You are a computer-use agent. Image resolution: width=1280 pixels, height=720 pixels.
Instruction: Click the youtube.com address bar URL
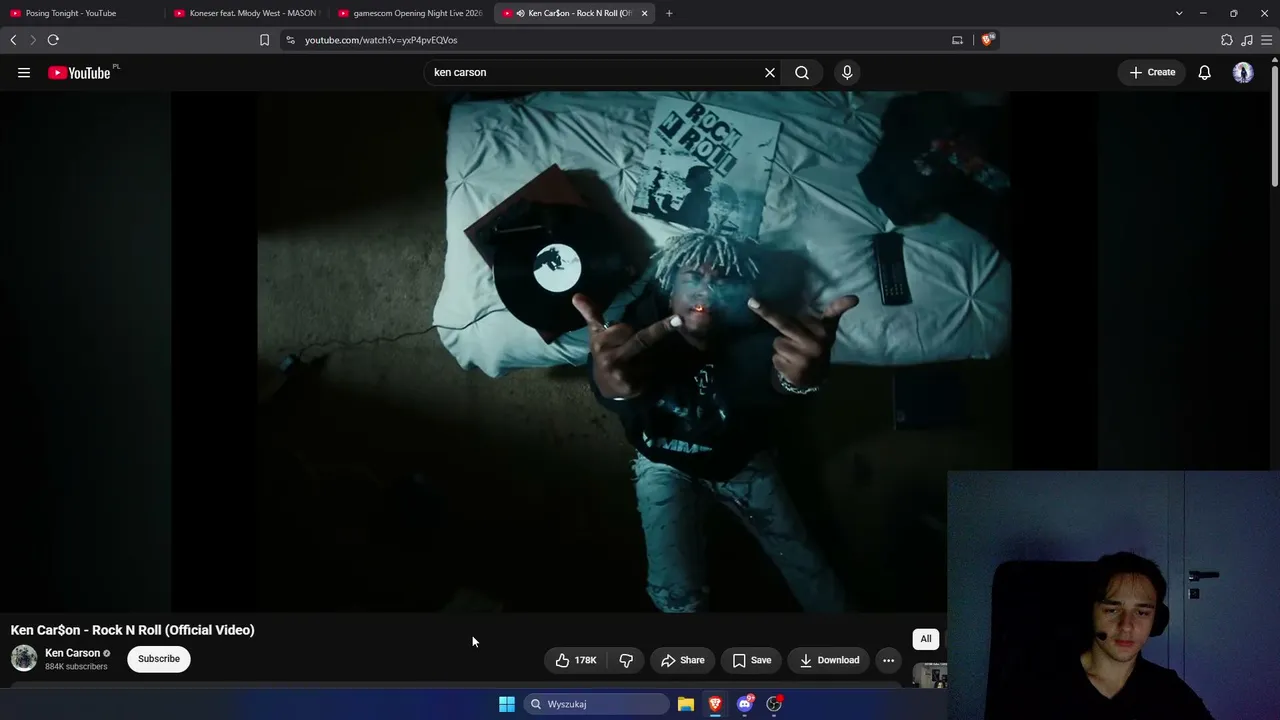381,40
